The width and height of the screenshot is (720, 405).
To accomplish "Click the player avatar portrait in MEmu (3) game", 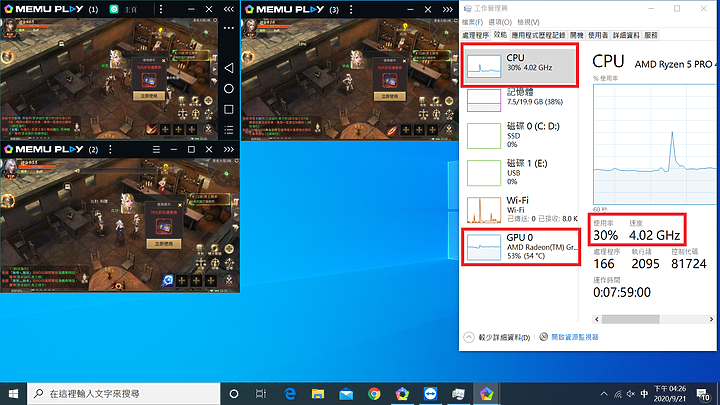I will 250,28.
